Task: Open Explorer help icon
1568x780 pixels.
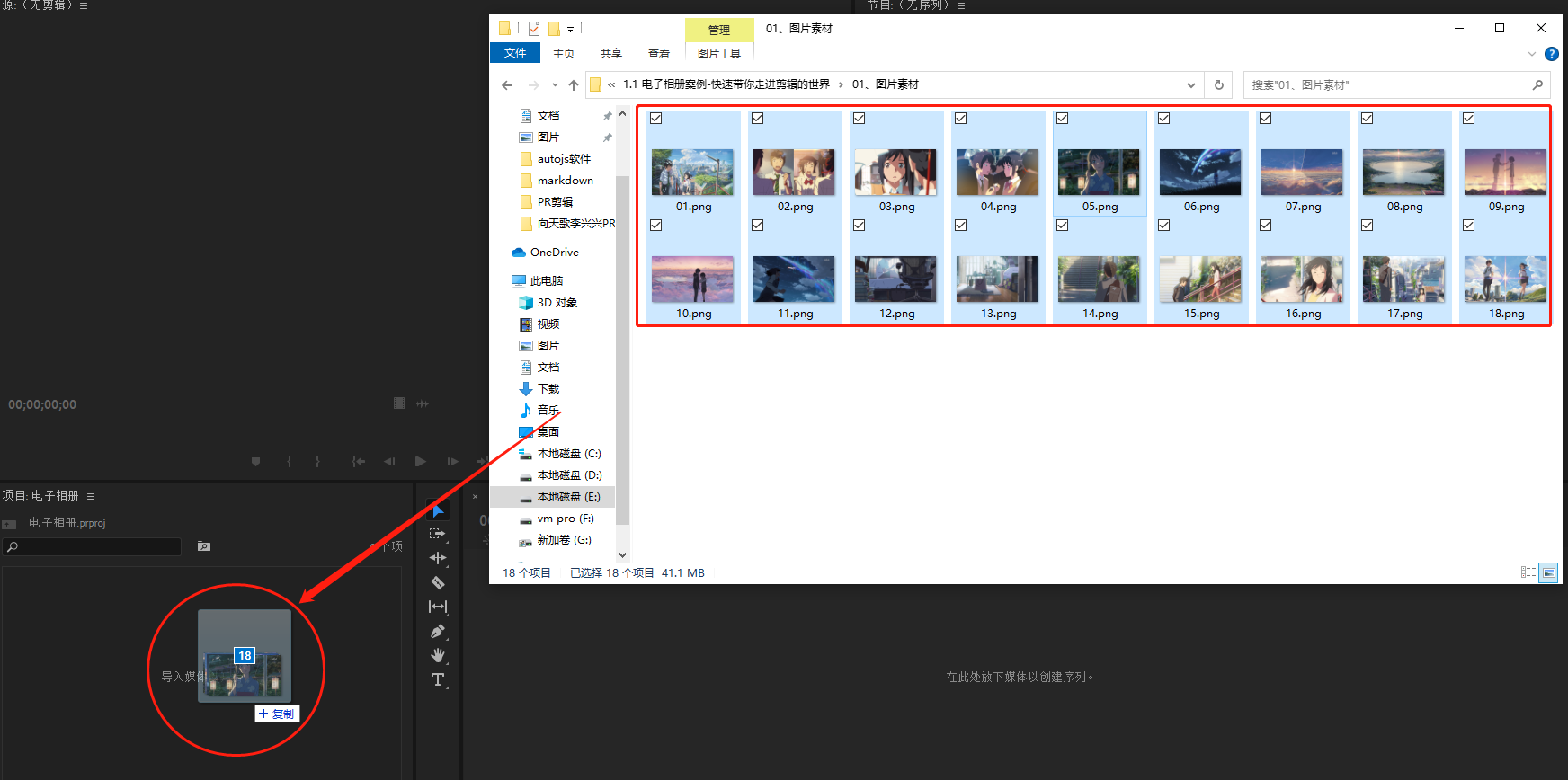Action: click(1552, 54)
